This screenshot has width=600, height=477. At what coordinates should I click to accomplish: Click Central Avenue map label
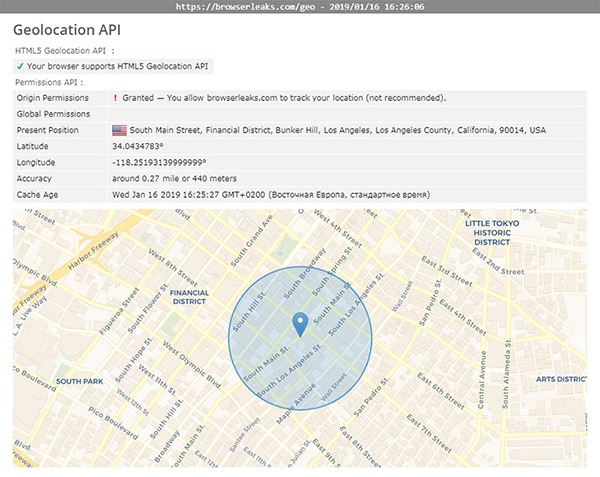tap(483, 379)
